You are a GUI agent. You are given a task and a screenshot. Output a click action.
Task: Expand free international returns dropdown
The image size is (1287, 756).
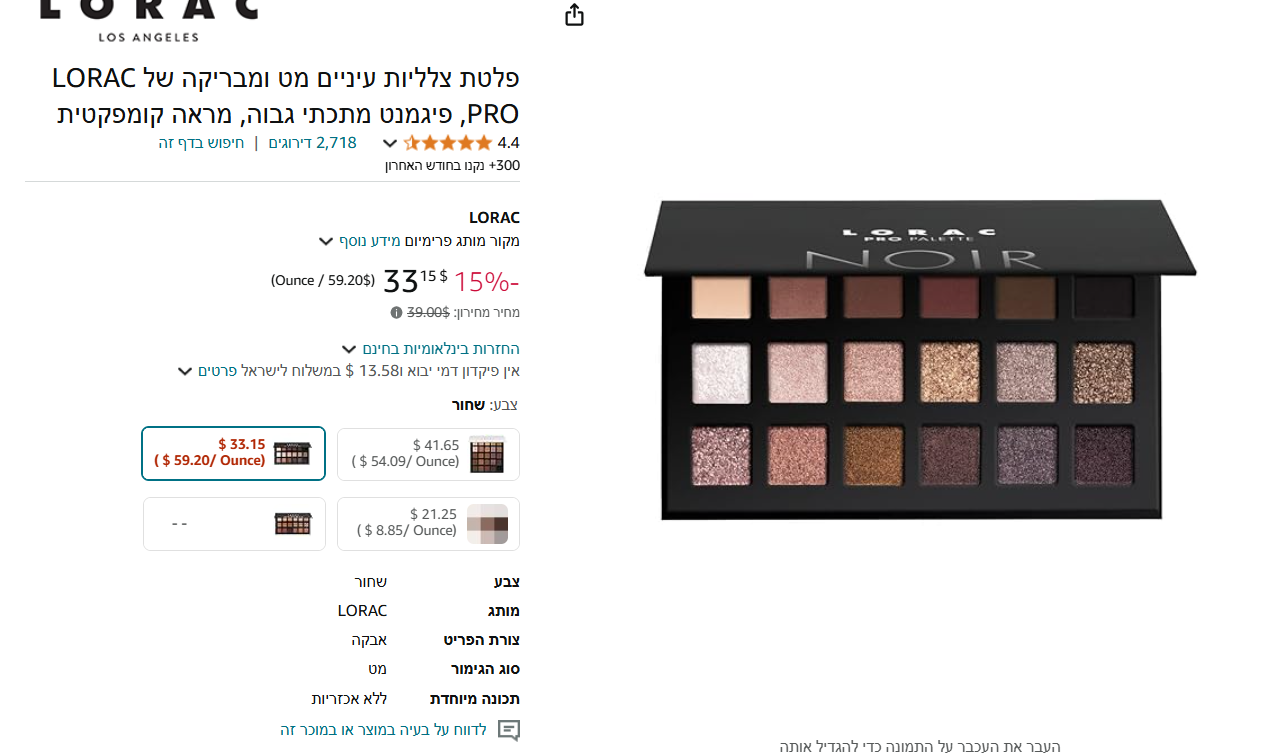pos(349,349)
